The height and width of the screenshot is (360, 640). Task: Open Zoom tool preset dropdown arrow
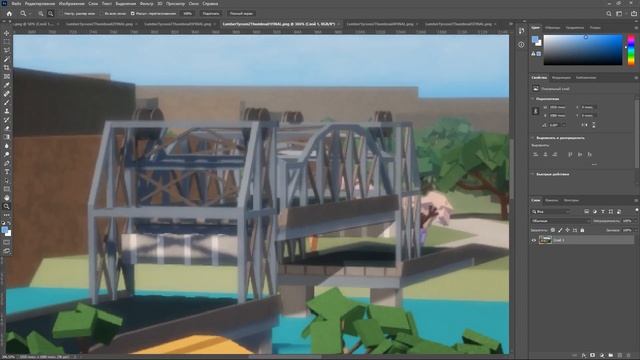(x=30, y=13)
